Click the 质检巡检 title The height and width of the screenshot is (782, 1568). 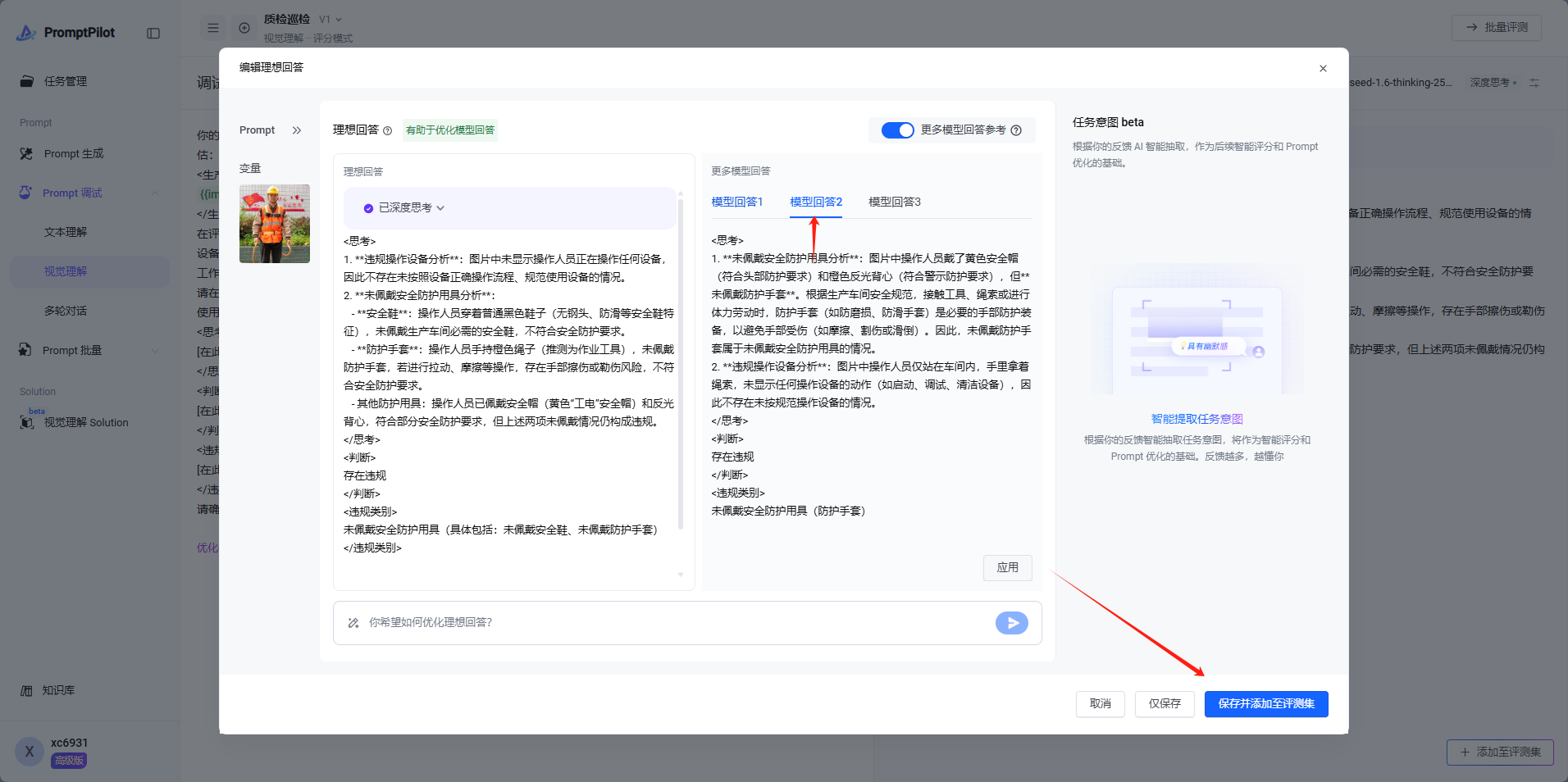pos(287,19)
